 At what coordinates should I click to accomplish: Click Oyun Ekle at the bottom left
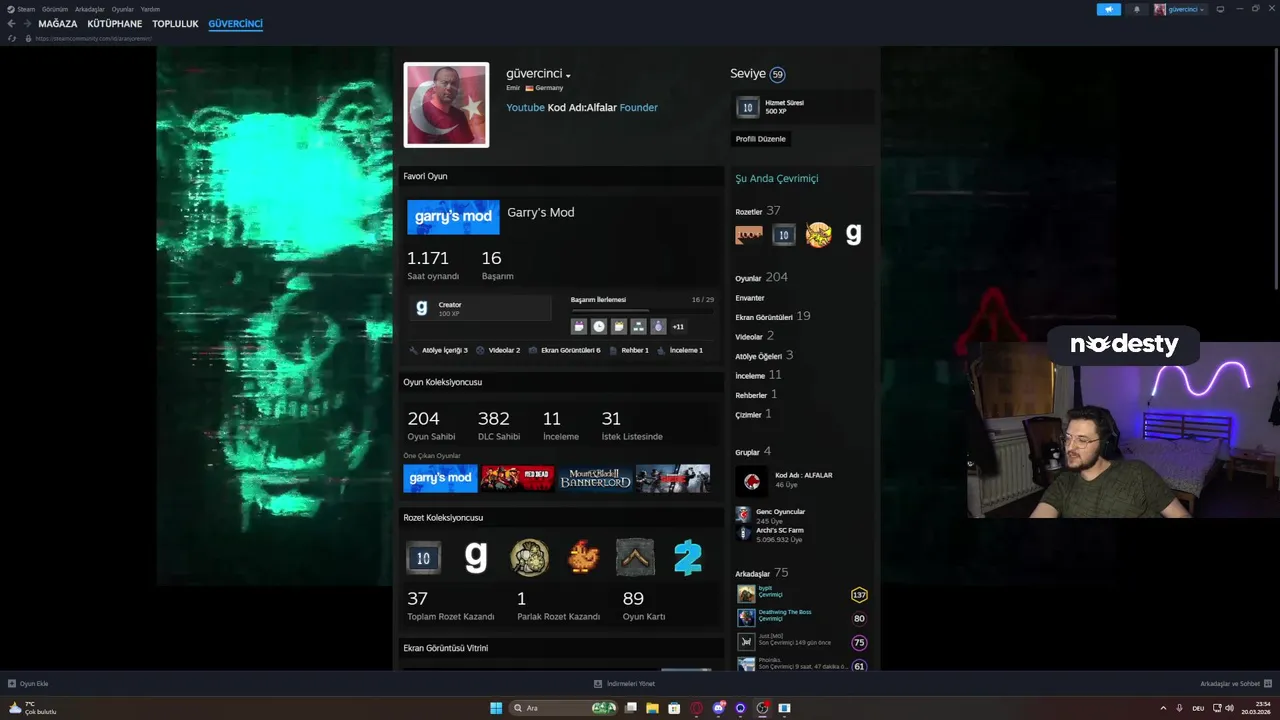pos(28,684)
